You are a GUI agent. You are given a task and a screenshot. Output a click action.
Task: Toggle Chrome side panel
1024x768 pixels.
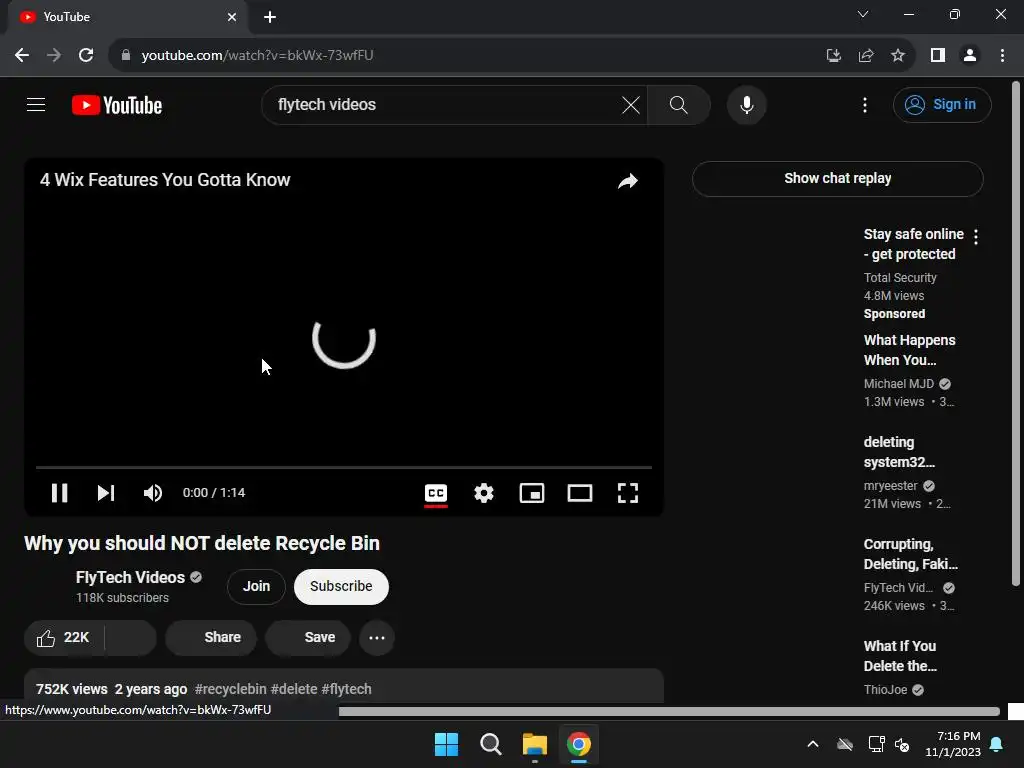[x=938, y=56]
